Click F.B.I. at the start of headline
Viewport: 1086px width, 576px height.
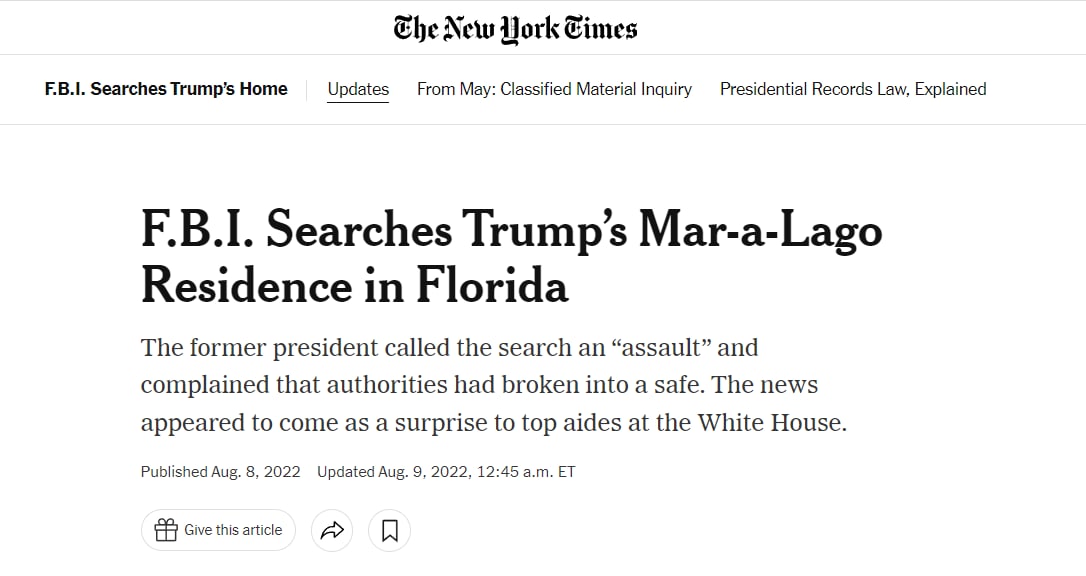point(198,231)
